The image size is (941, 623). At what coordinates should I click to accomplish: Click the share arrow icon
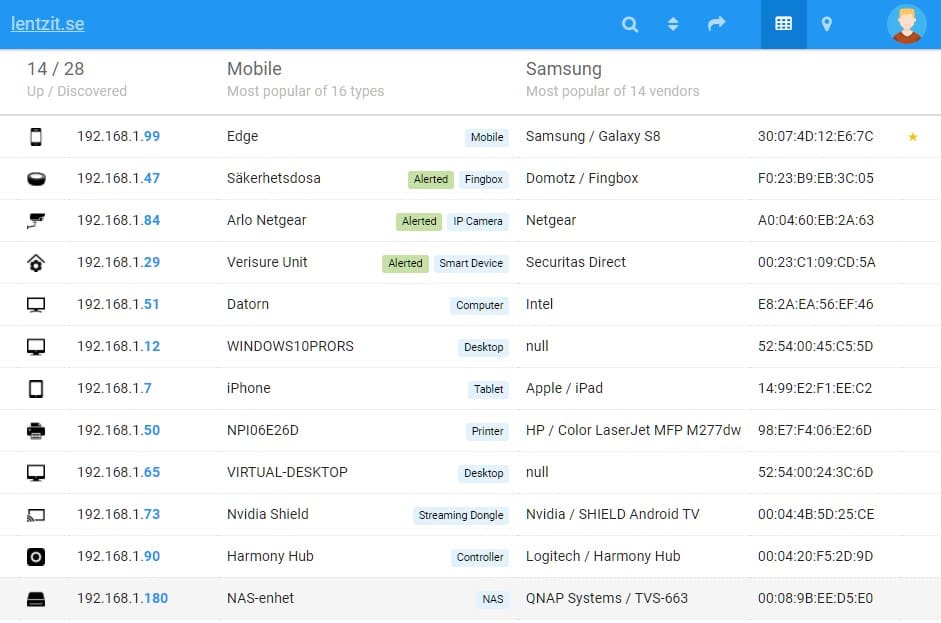pos(716,24)
